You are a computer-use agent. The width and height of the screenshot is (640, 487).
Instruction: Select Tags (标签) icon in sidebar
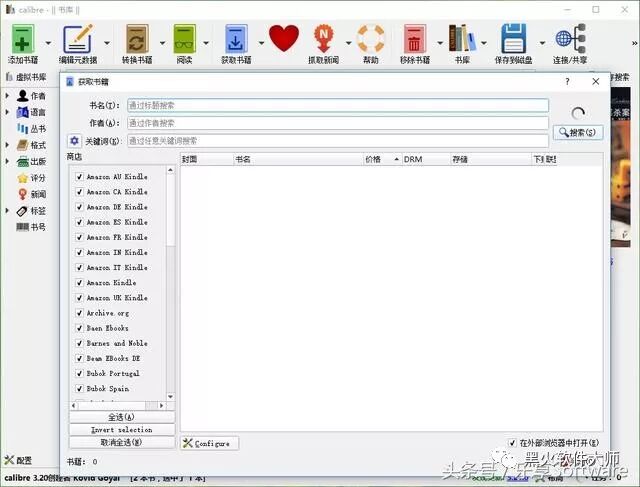pos(22,211)
